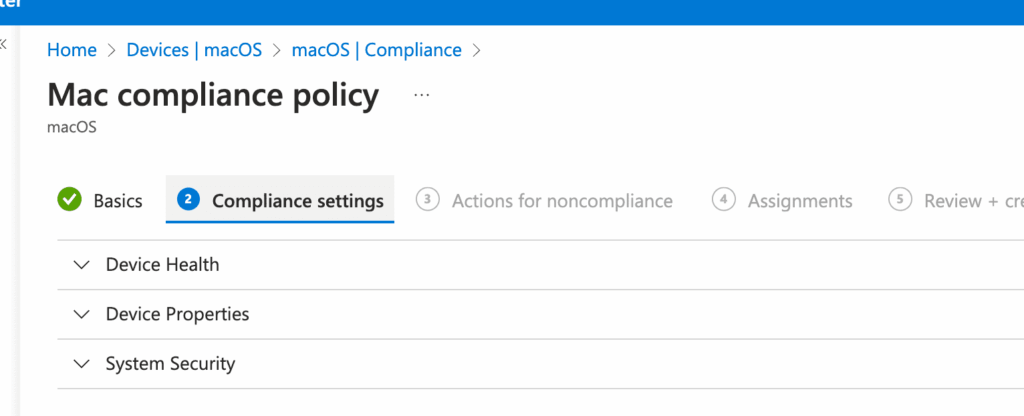Click the Device Health section title
The image size is (1024, 416).
click(162, 265)
